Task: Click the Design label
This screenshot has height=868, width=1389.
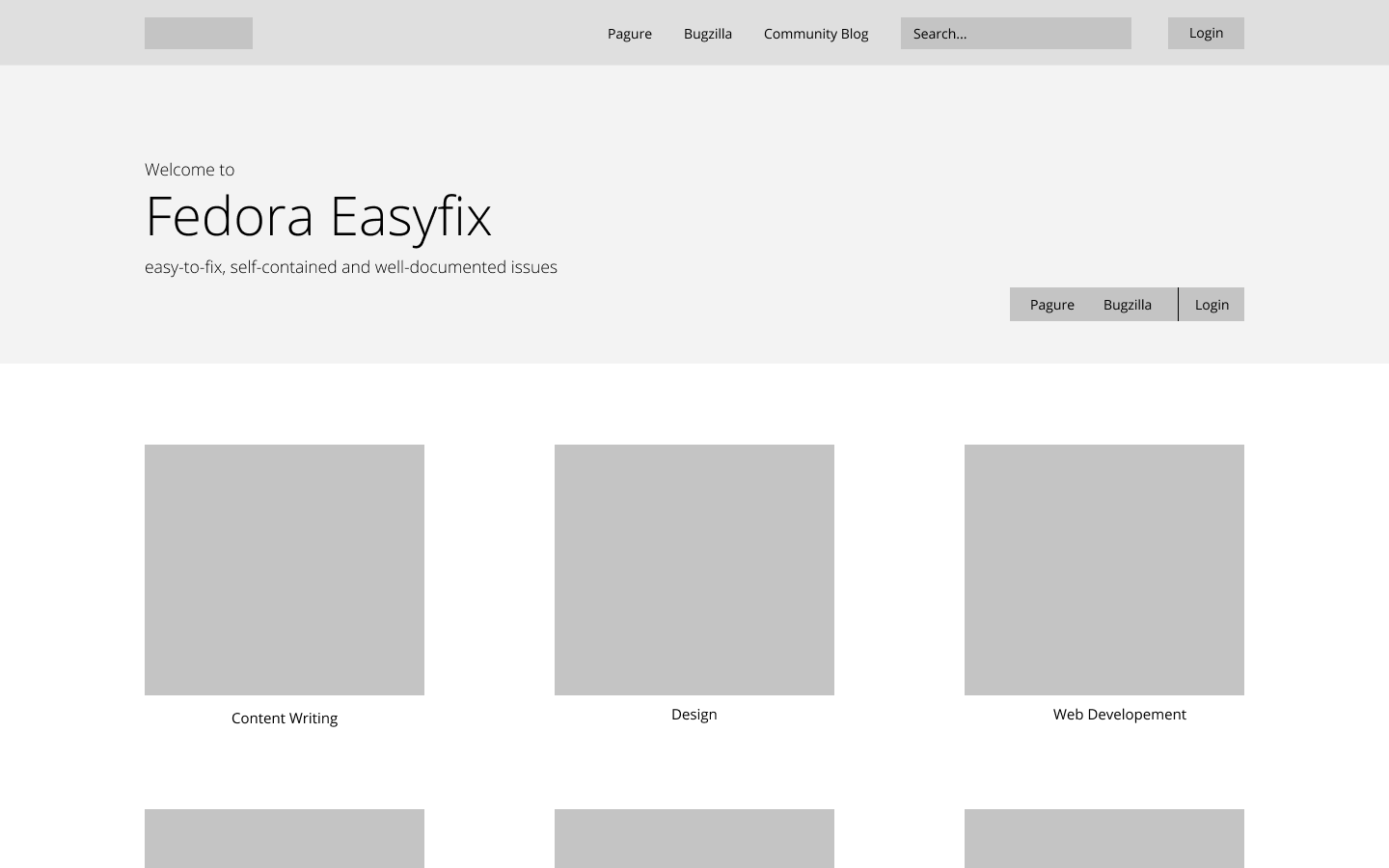Action: click(x=694, y=715)
